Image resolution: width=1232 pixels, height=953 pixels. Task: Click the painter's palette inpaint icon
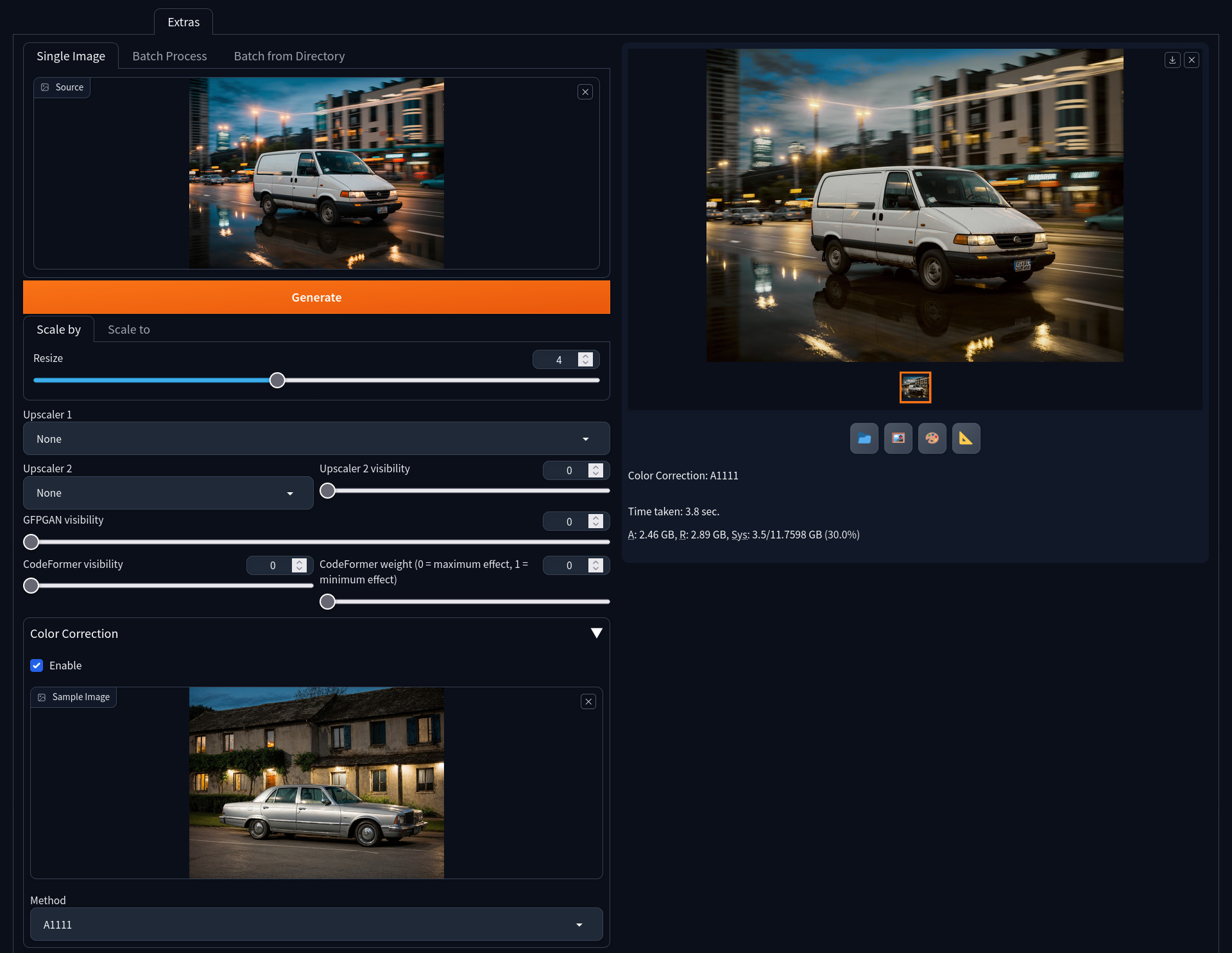tap(932, 438)
